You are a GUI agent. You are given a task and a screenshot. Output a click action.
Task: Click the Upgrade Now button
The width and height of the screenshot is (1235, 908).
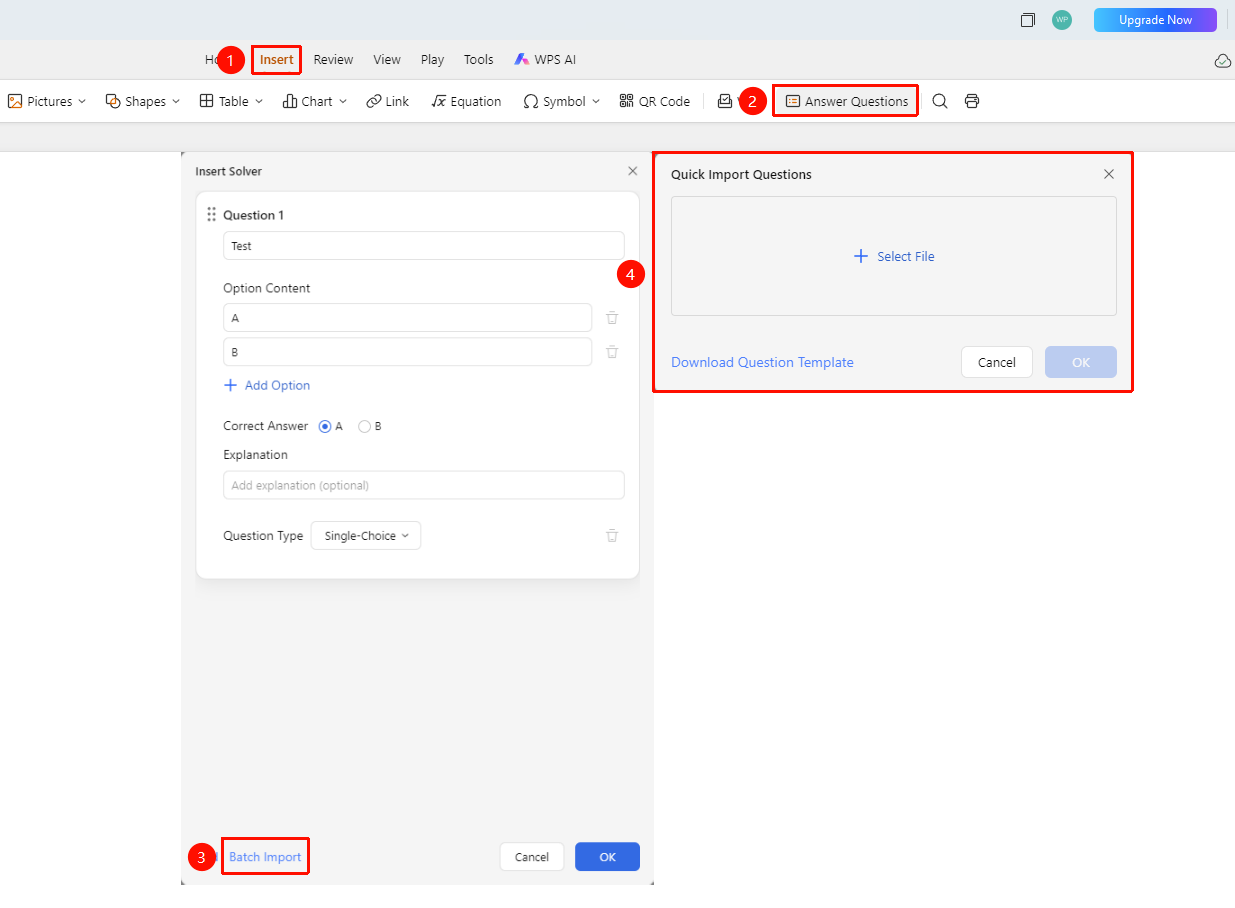pos(1155,20)
